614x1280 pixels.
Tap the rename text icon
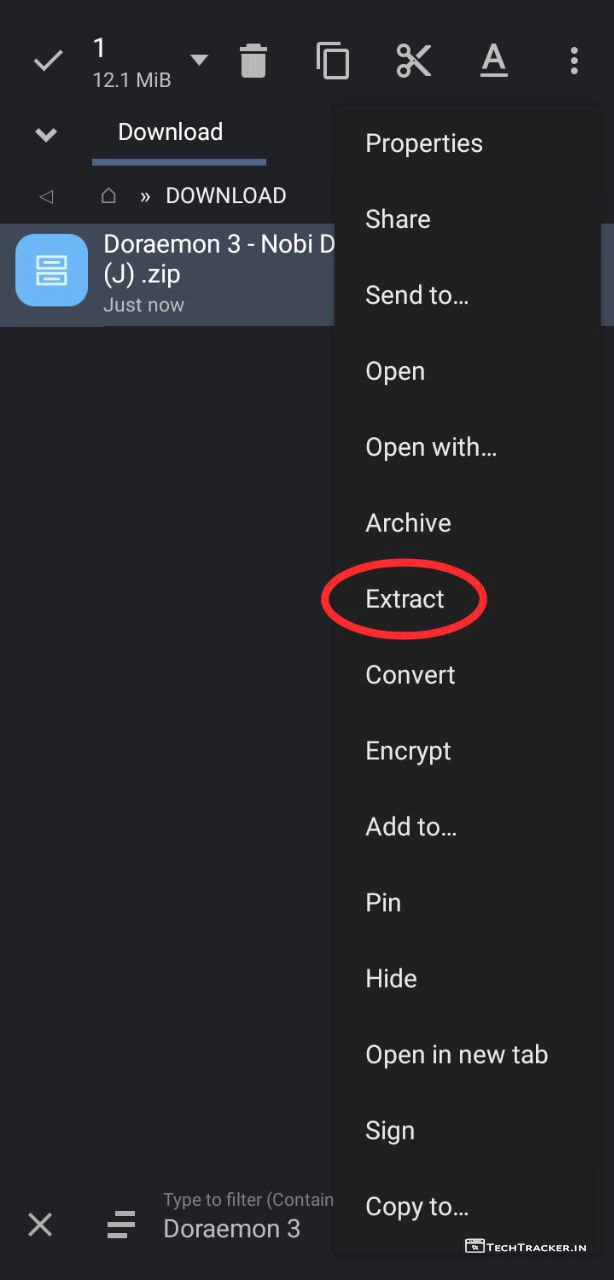[x=494, y=61]
